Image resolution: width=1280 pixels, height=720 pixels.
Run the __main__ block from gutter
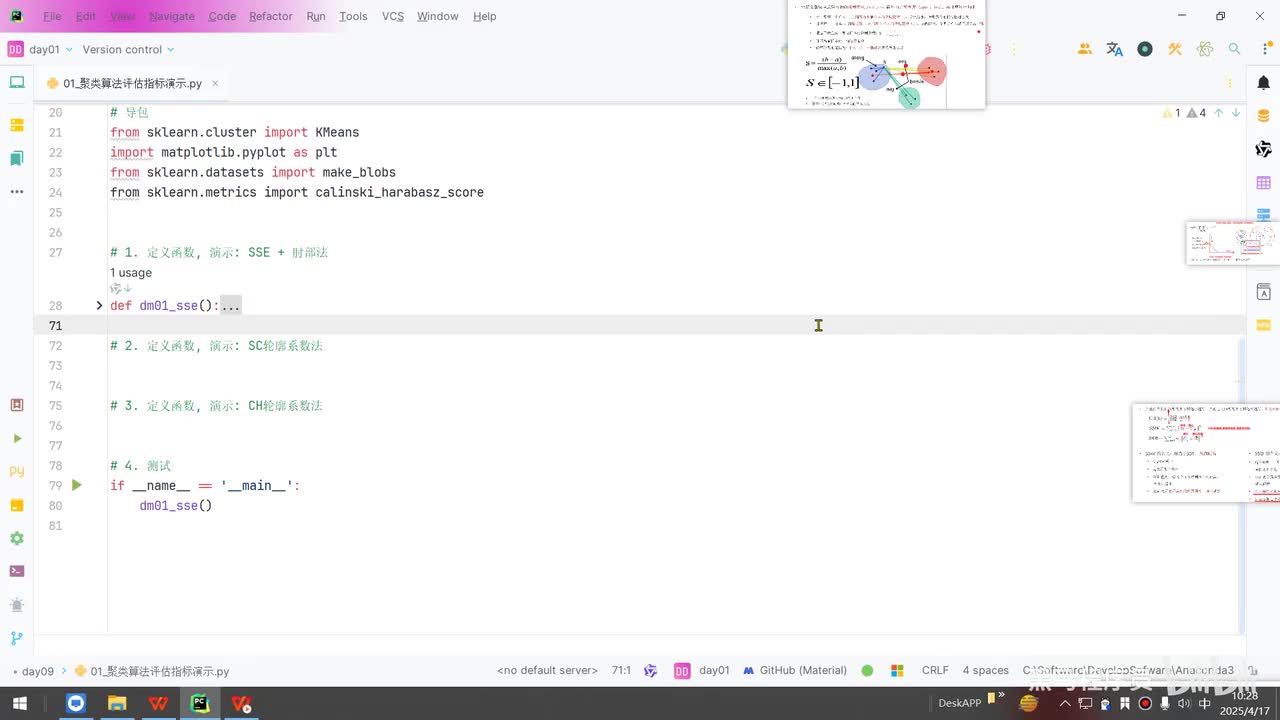[x=77, y=485]
